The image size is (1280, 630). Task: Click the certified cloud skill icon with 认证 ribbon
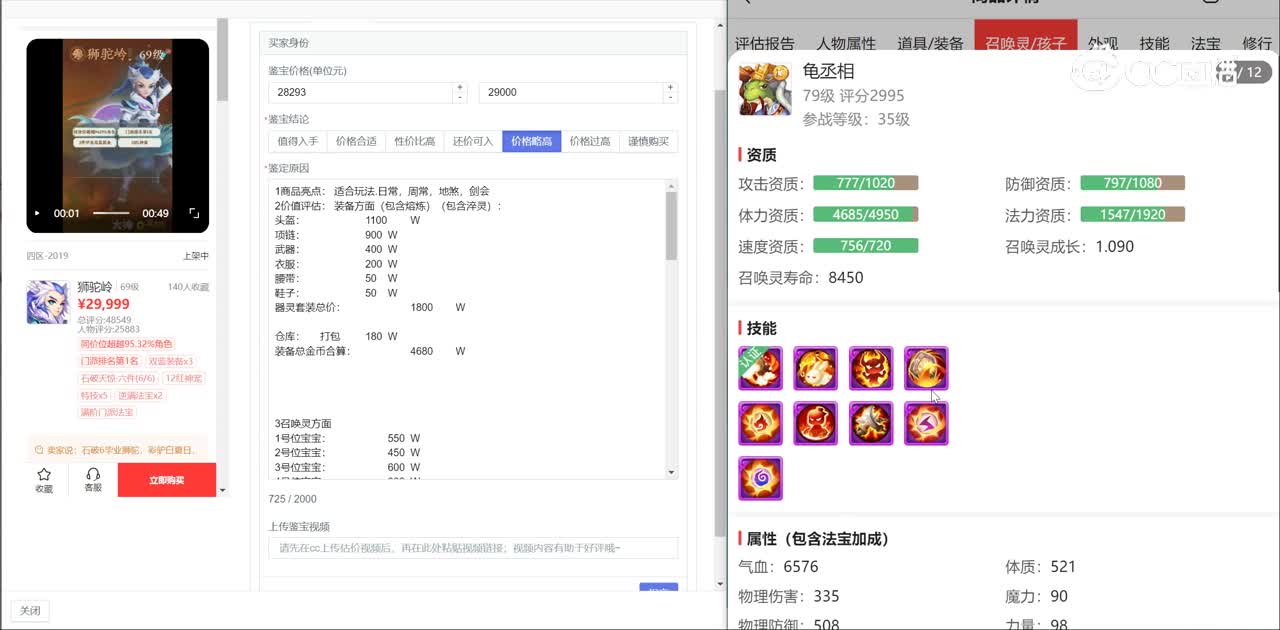click(760, 368)
